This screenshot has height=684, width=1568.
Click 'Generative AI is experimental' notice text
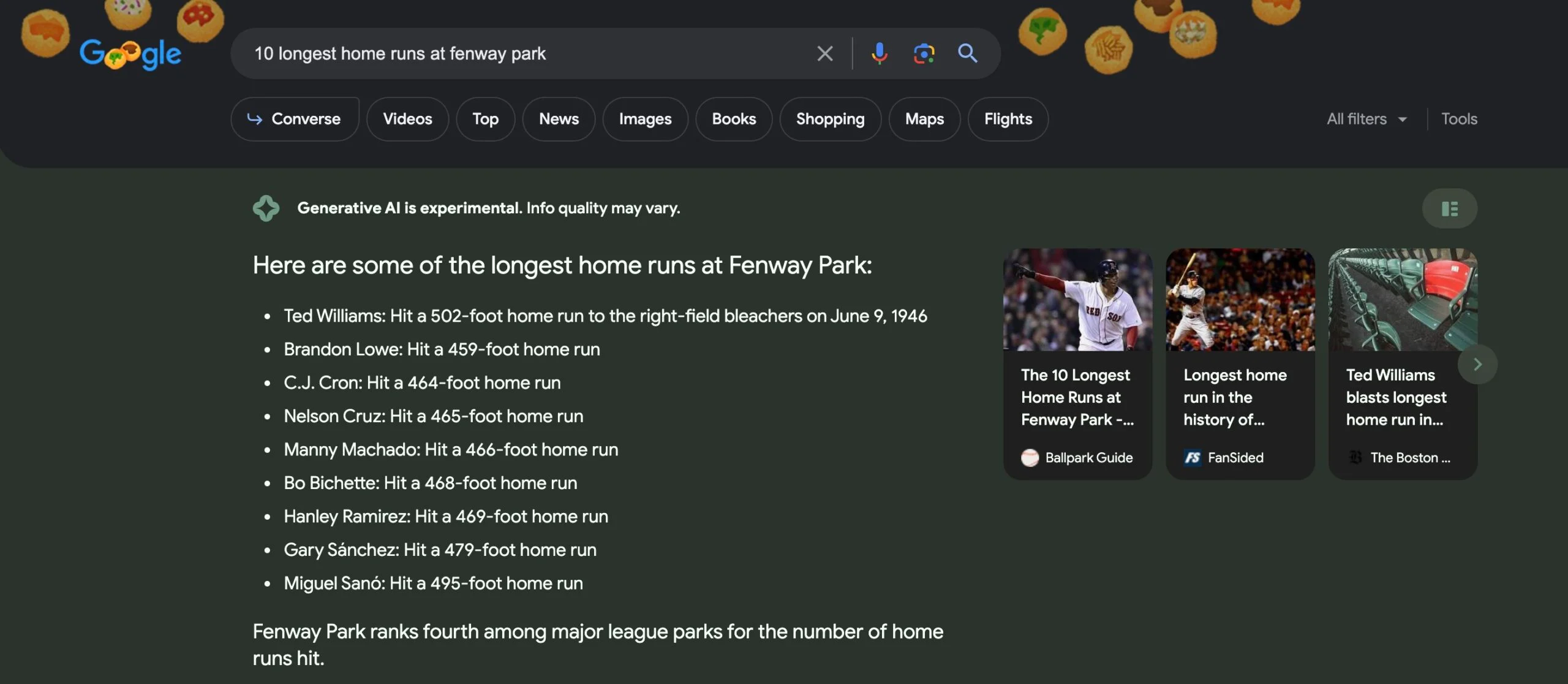tap(488, 208)
